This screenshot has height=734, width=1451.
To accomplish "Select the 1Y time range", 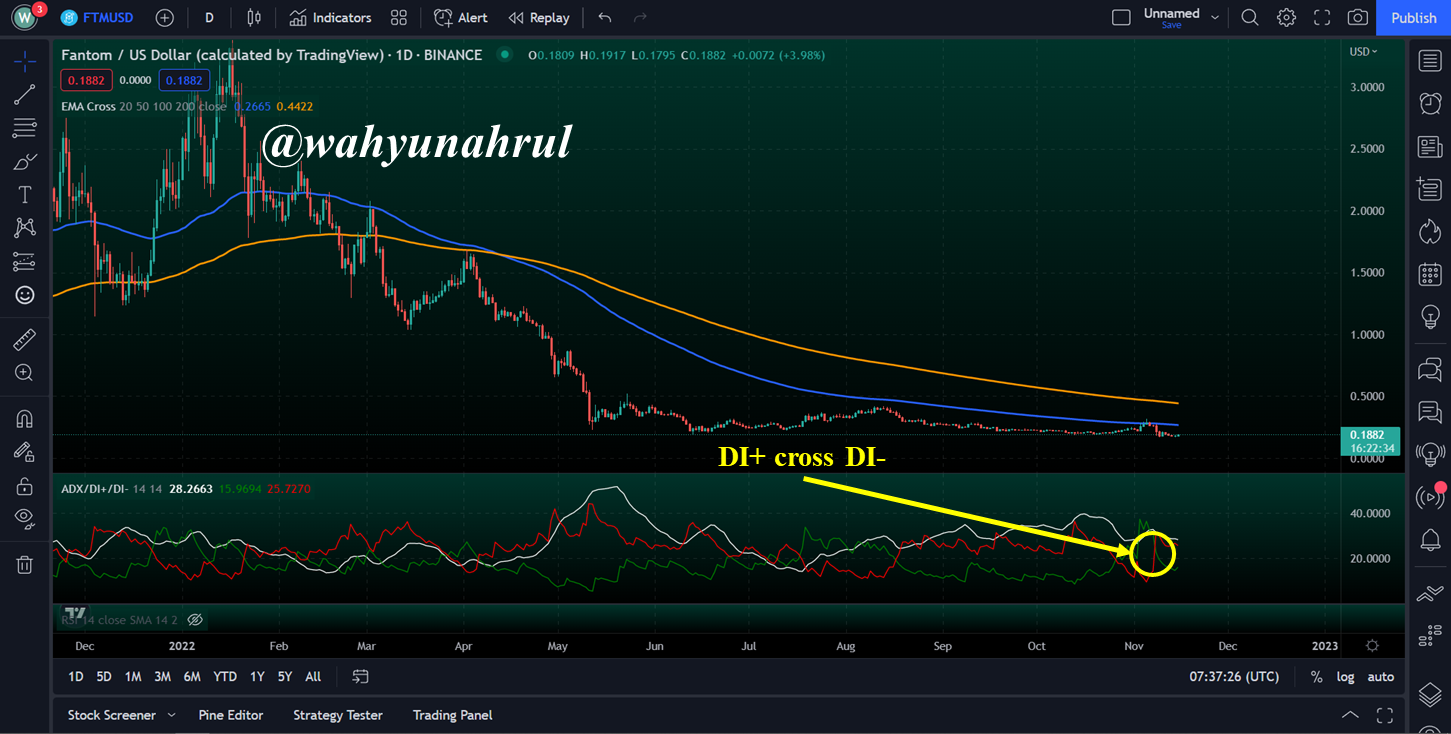I will tap(257, 677).
